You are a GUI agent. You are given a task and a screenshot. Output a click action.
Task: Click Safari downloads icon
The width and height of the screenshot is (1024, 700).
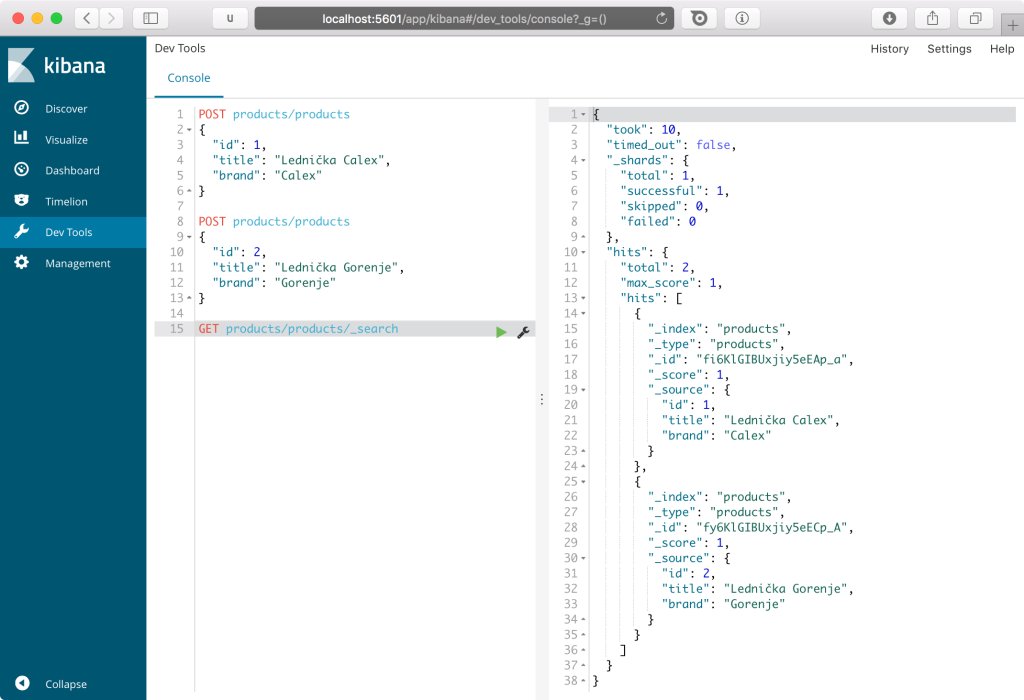pyautogui.click(x=889, y=18)
